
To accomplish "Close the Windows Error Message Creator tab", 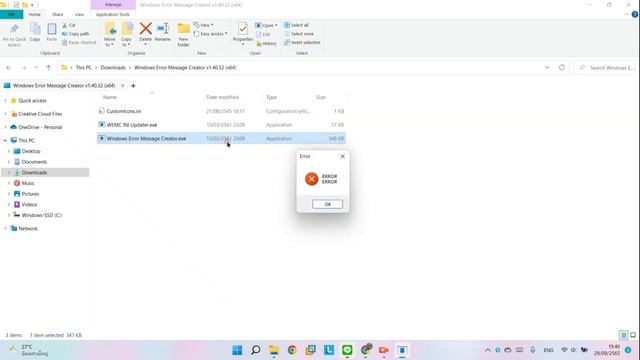I will (122, 86).
